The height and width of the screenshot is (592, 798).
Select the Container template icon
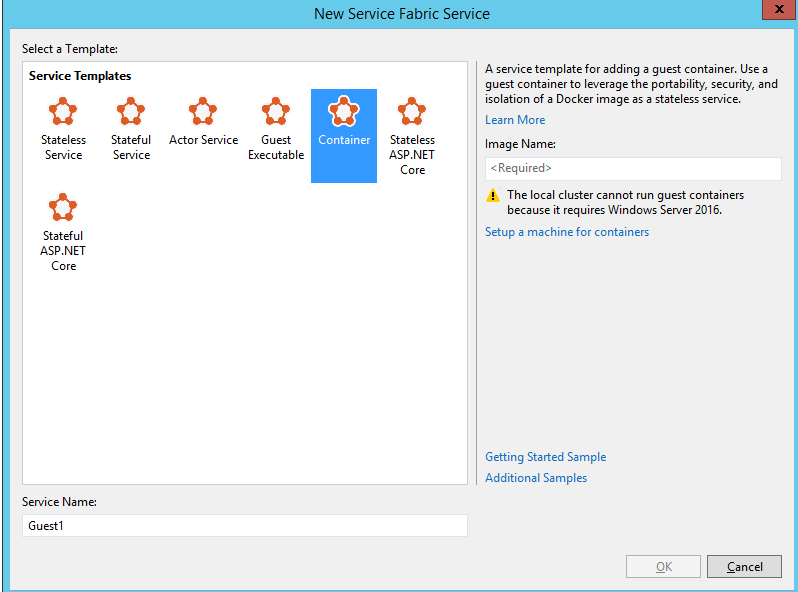click(344, 111)
